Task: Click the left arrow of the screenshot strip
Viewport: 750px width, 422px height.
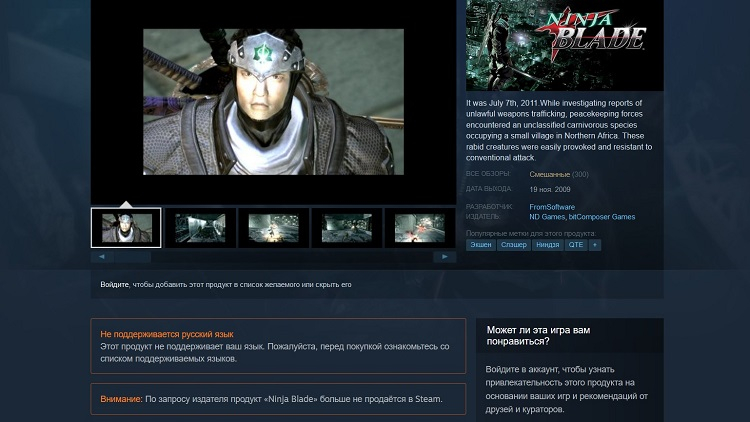Action: (x=102, y=257)
